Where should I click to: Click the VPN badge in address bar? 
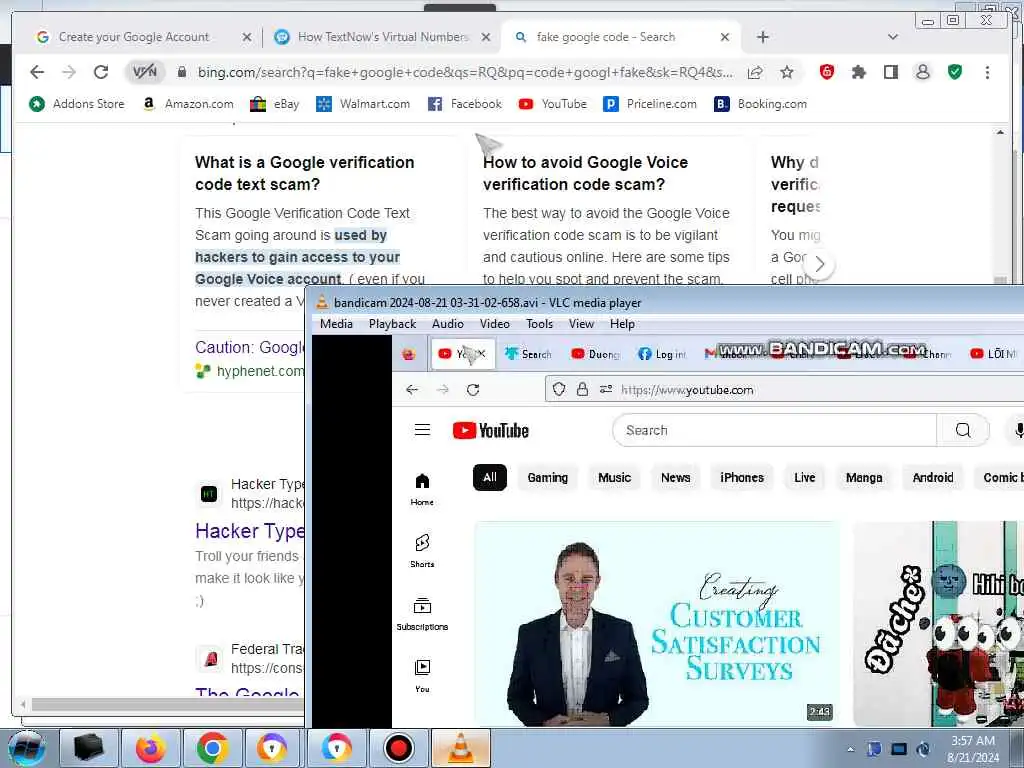144,72
